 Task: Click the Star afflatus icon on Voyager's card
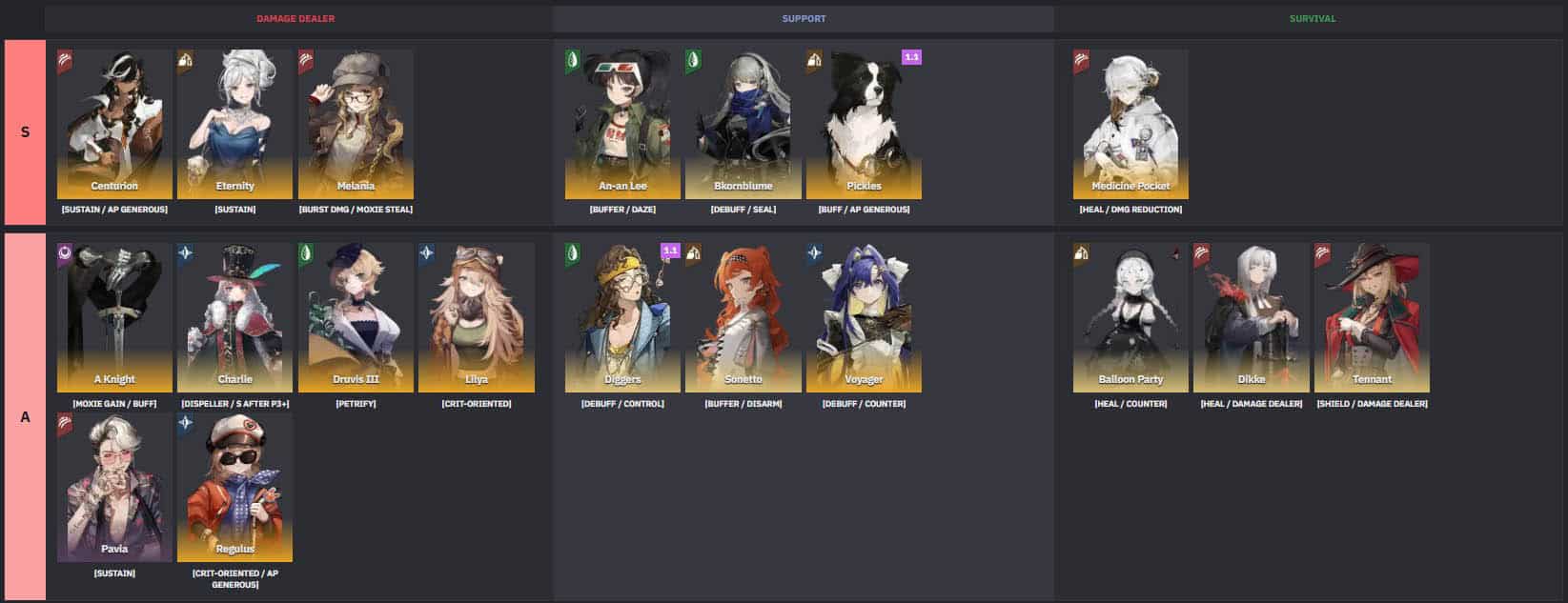(814, 254)
